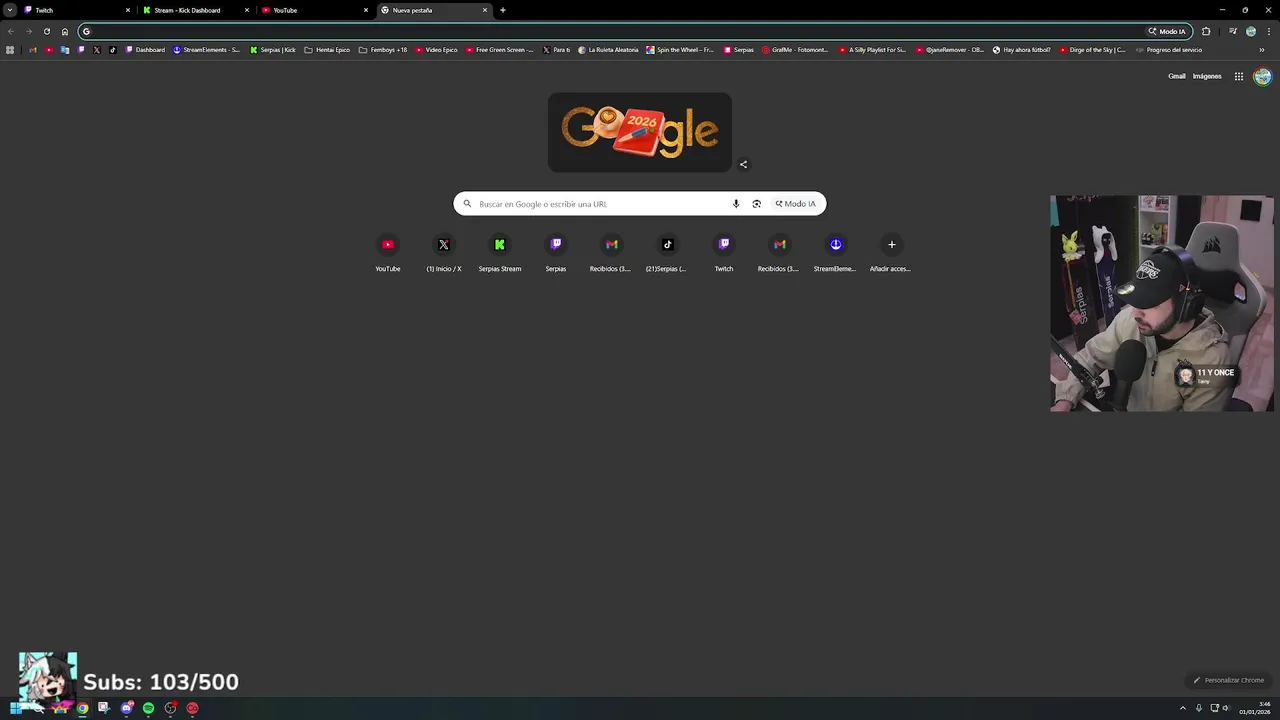The width and height of the screenshot is (1280, 720).
Task: Search by image with Lens icon
Action: click(756, 204)
